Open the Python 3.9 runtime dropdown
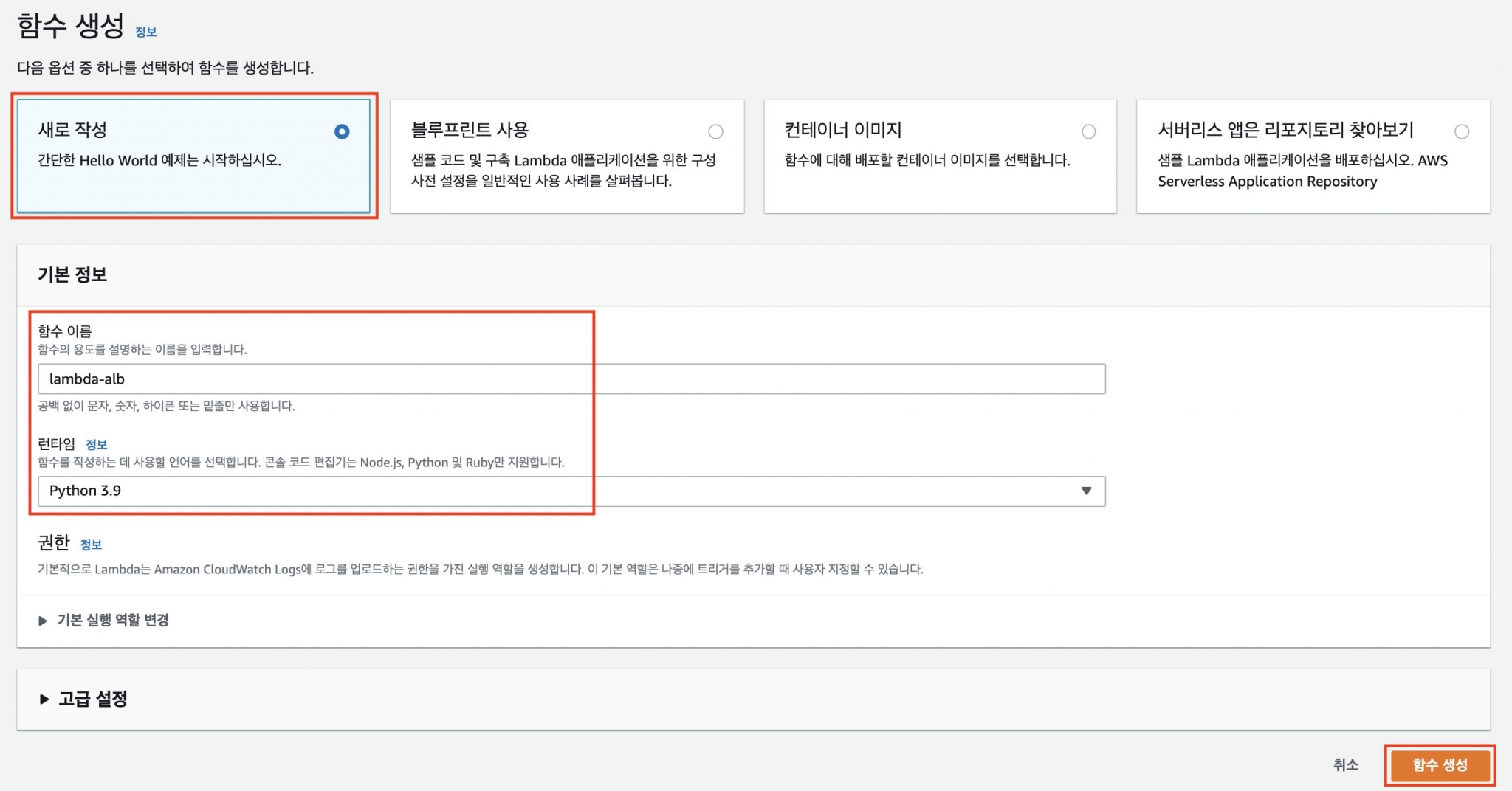Screen dimensions: 1512x791 tap(572, 491)
